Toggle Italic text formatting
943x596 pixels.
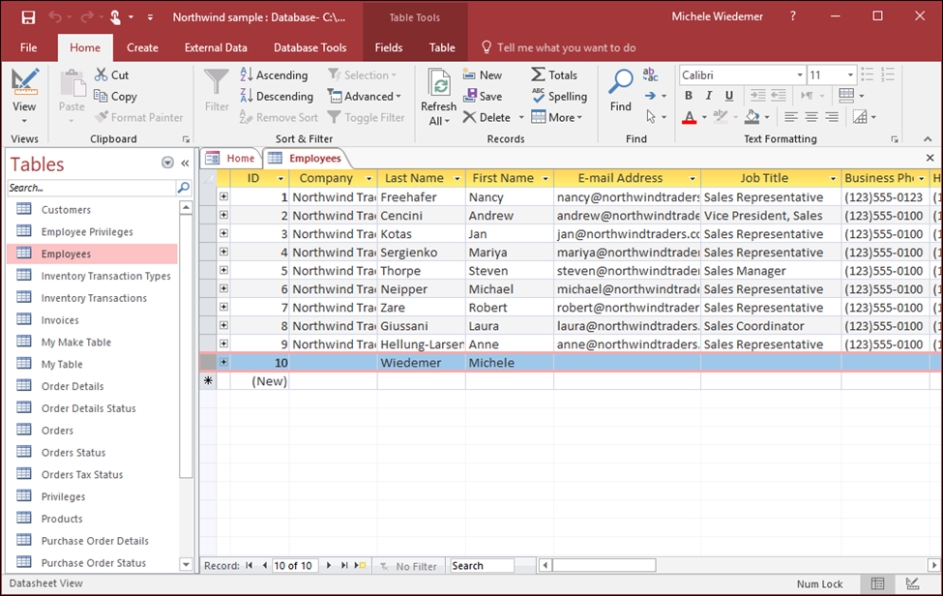pyautogui.click(x=708, y=96)
